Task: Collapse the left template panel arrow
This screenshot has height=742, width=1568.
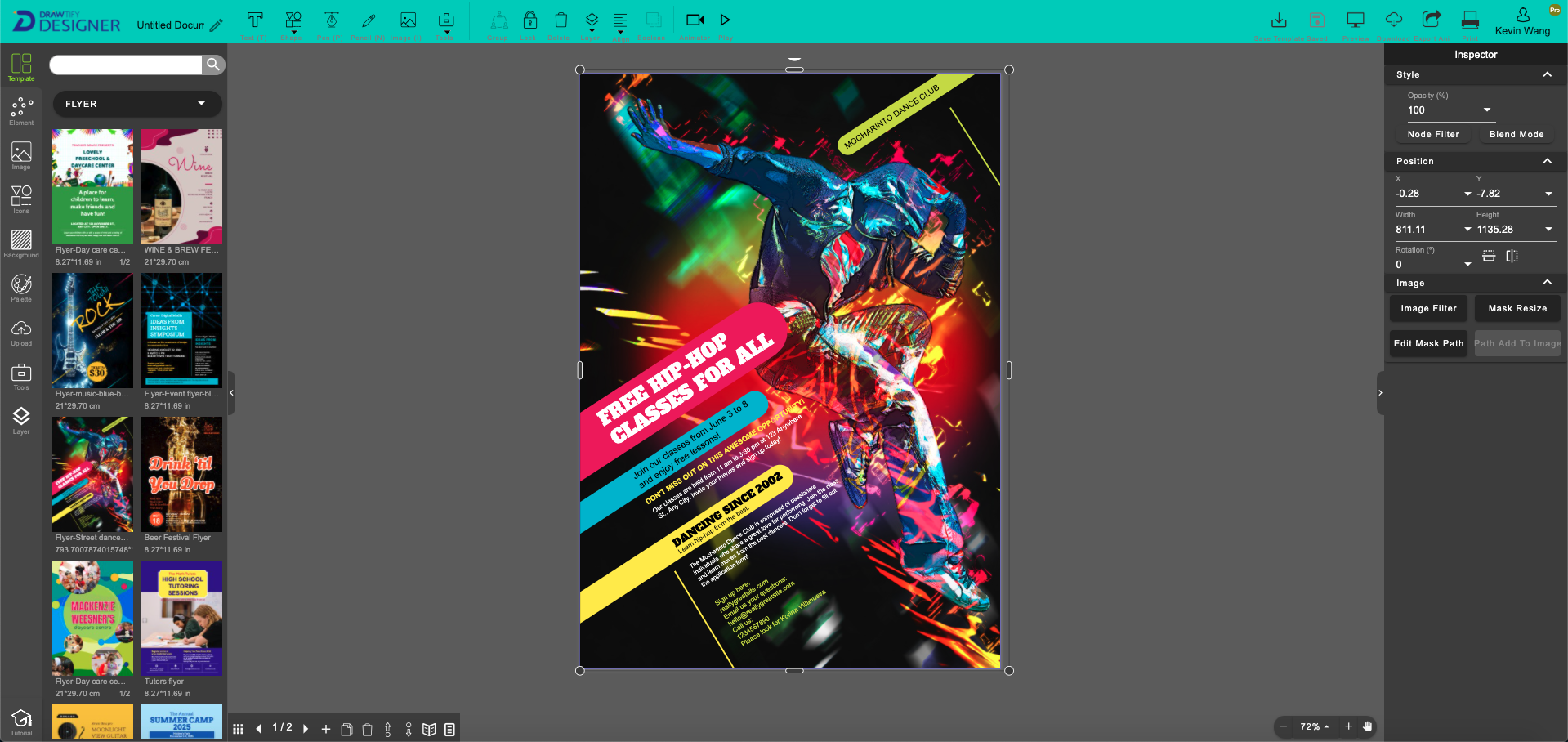Action: pos(231,393)
